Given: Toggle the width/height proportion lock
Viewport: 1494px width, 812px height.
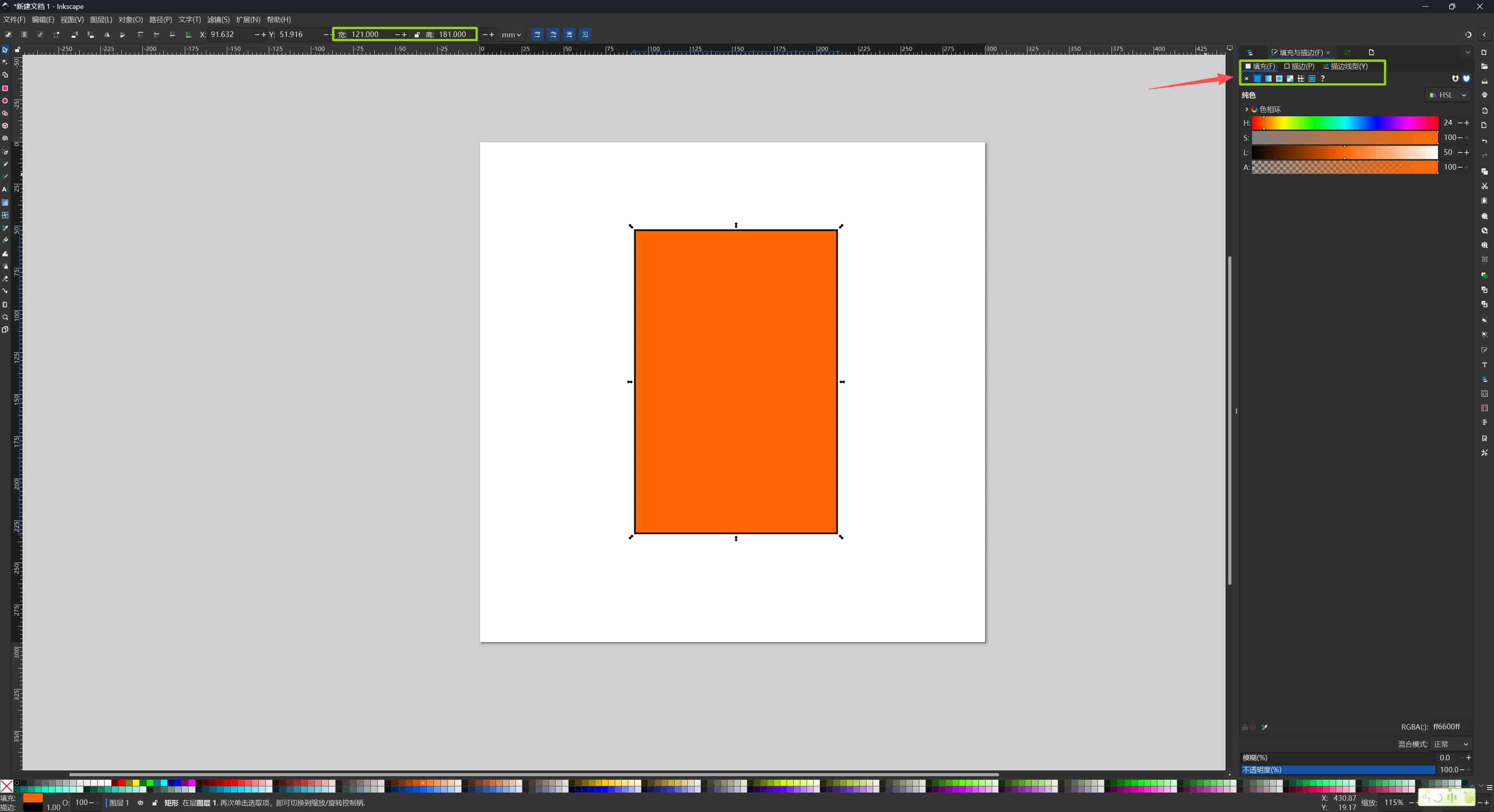Looking at the screenshot, I should coord(417,34).
